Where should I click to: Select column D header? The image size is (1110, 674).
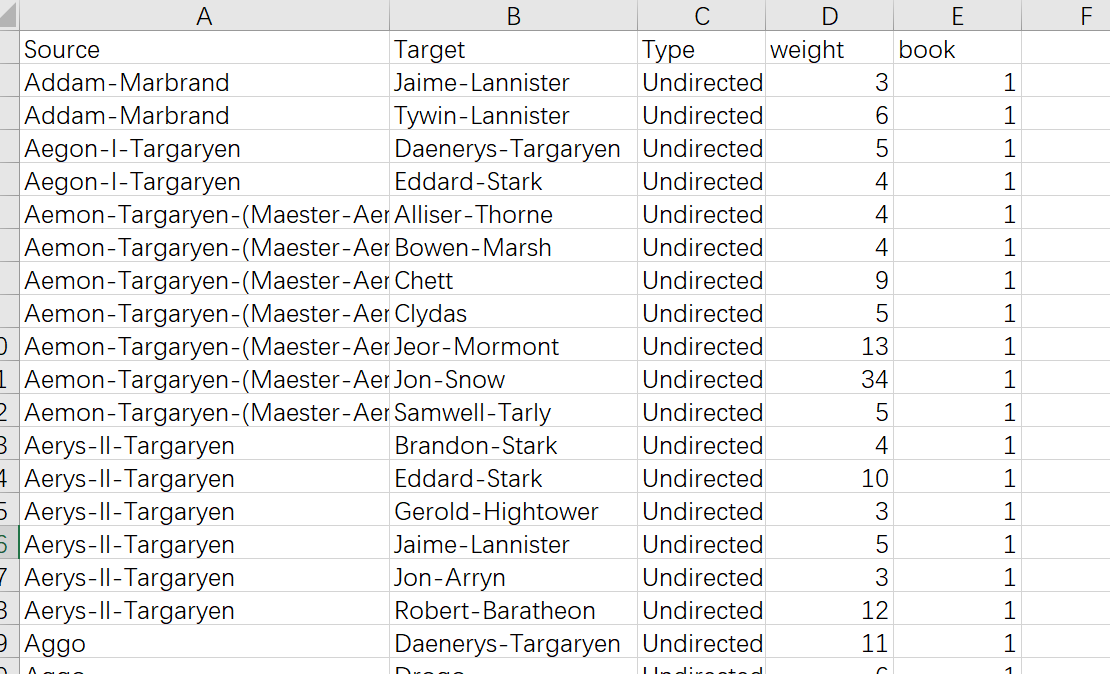[830, 15]
